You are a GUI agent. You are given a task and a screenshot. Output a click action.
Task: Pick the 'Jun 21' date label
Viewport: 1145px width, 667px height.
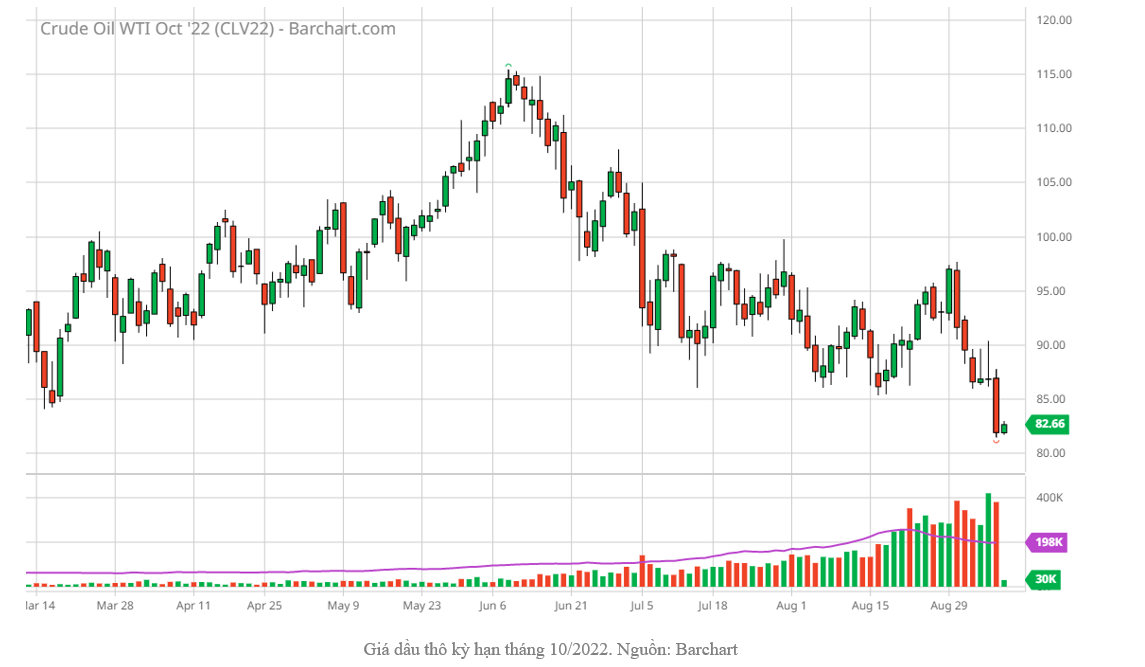pos(571,605)
